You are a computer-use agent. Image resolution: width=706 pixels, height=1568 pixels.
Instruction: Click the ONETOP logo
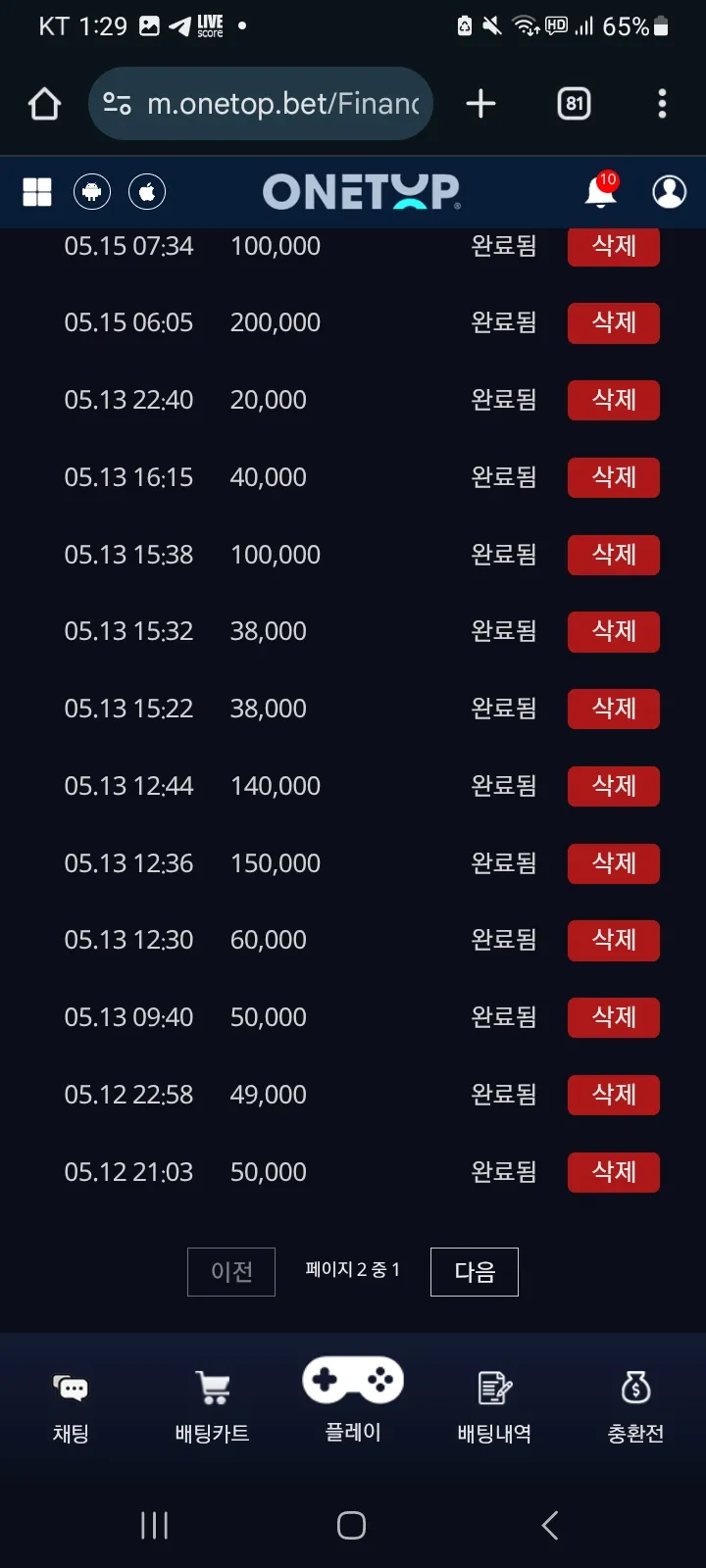click(361, 192)
